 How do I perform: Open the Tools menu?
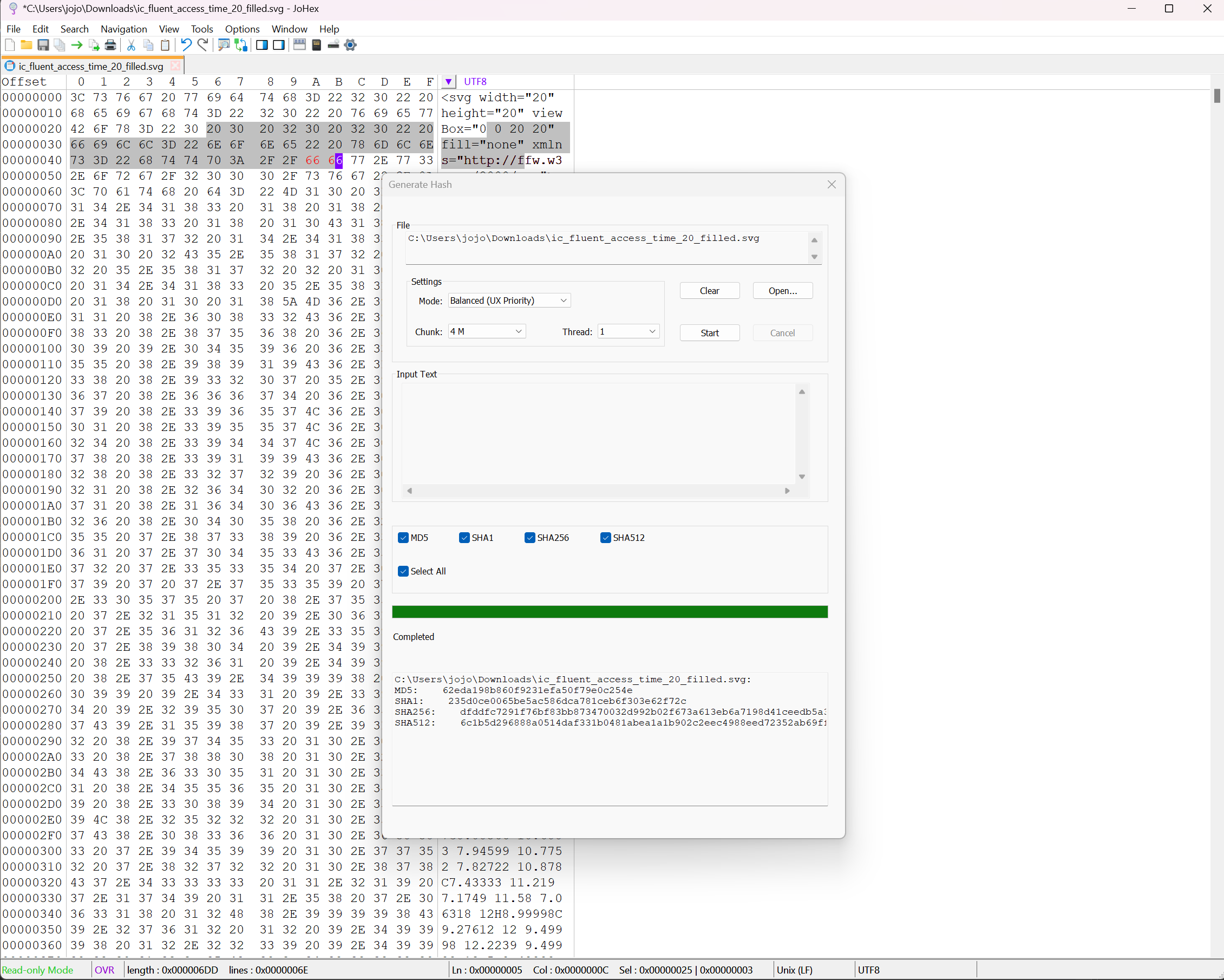click(x=201, y=29)
